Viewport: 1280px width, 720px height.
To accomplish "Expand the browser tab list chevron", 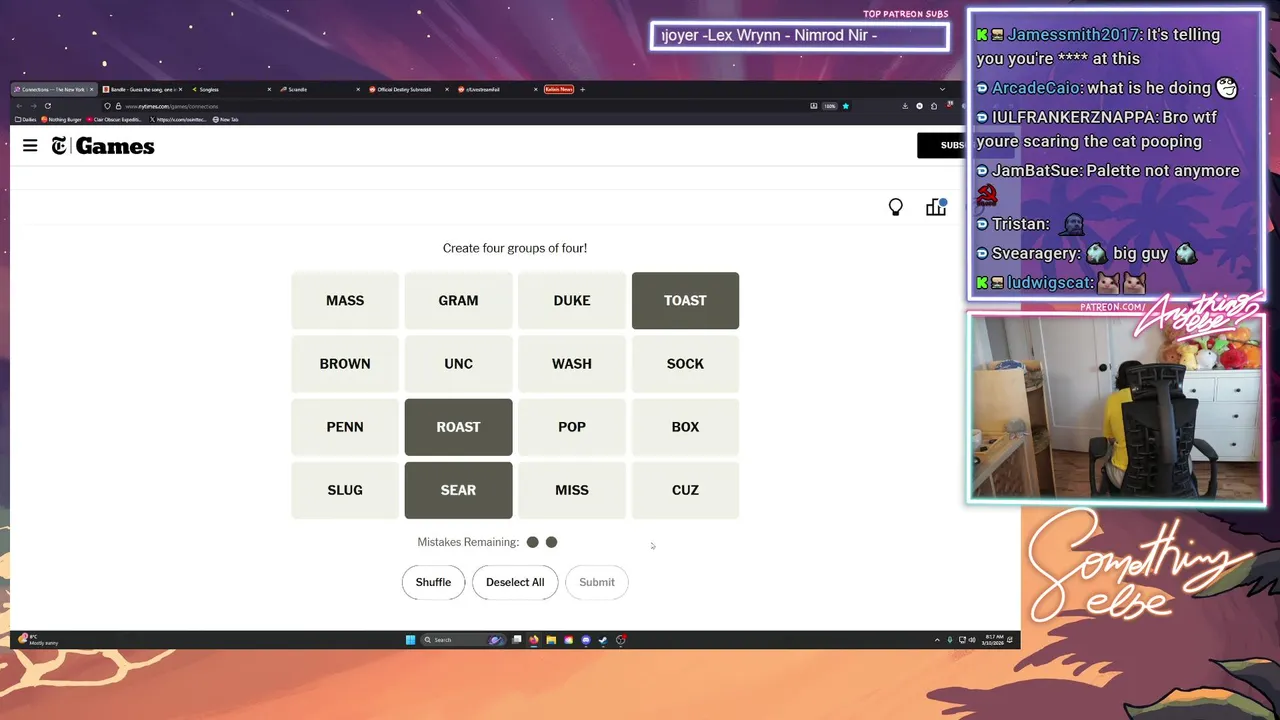I will (942, 89).
